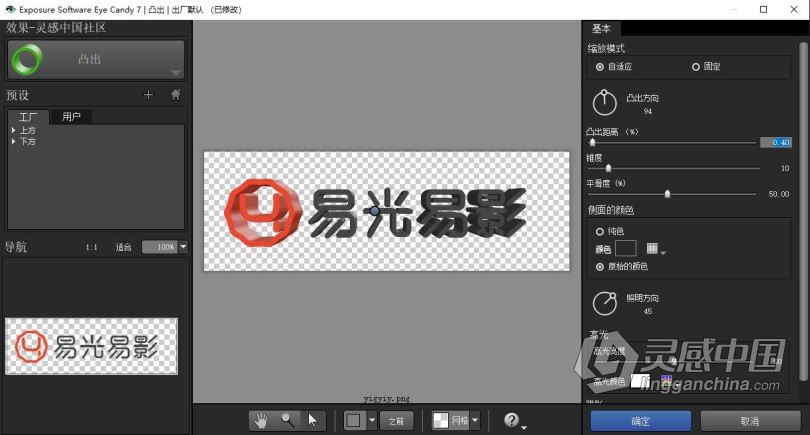Click the 平滑度 value 50.00
This screenshot has height=435, width=810.
[779, 194]
